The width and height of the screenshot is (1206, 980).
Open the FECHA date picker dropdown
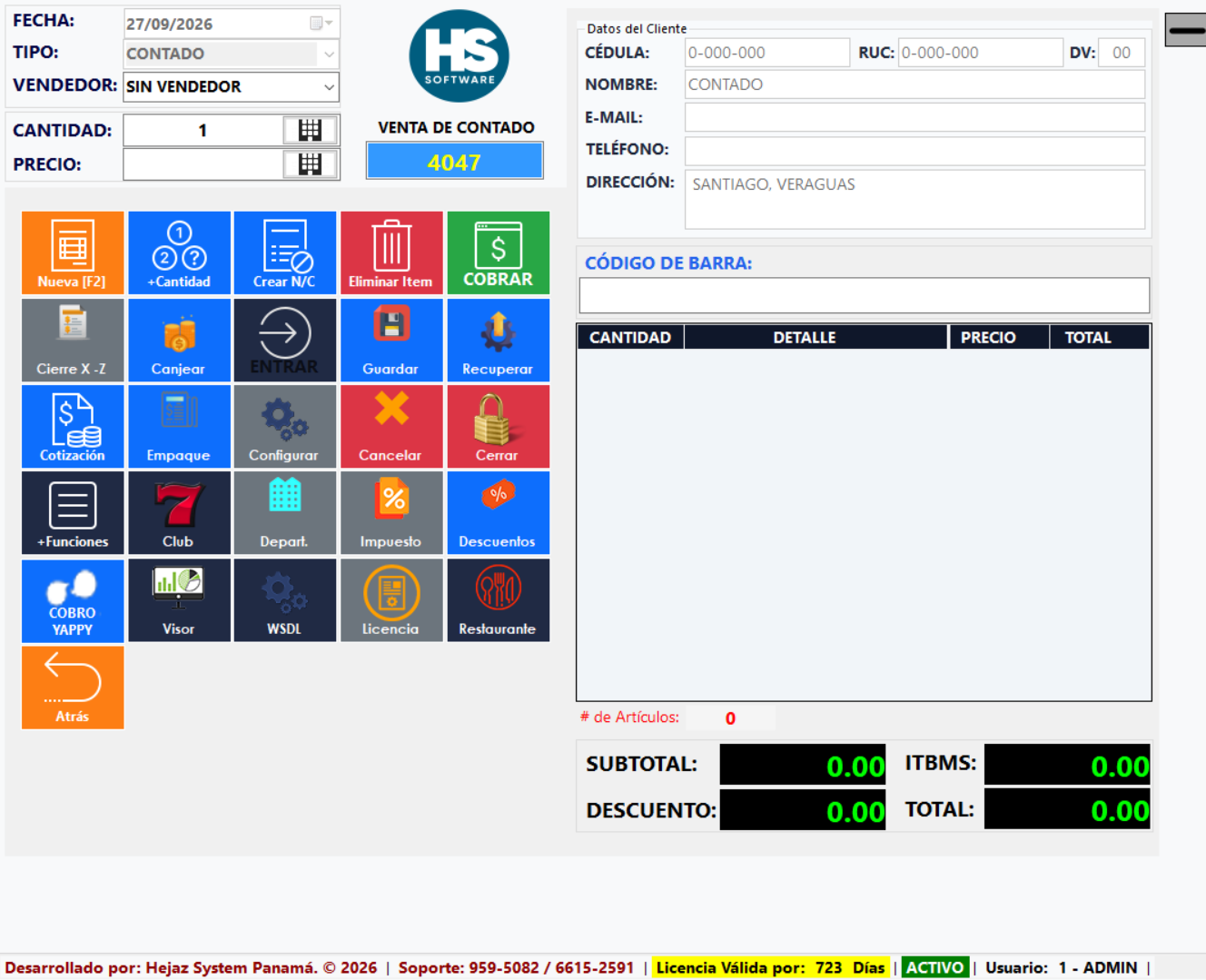(321, 23)
